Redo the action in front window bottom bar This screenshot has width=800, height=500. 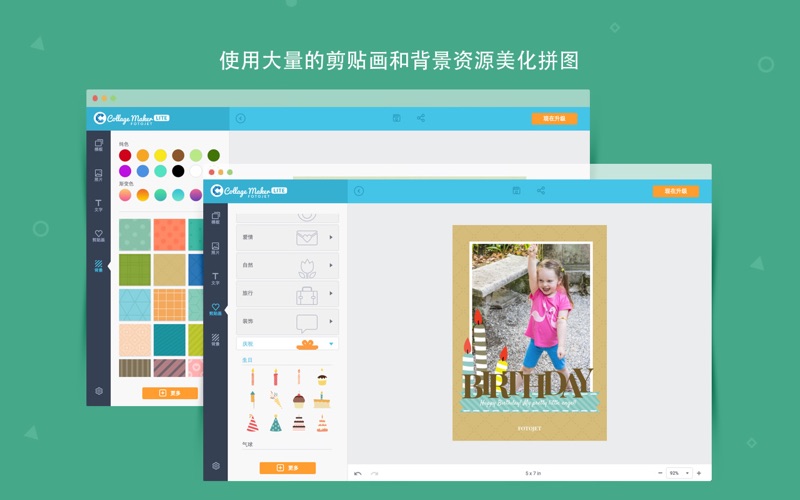pos(374,473)
